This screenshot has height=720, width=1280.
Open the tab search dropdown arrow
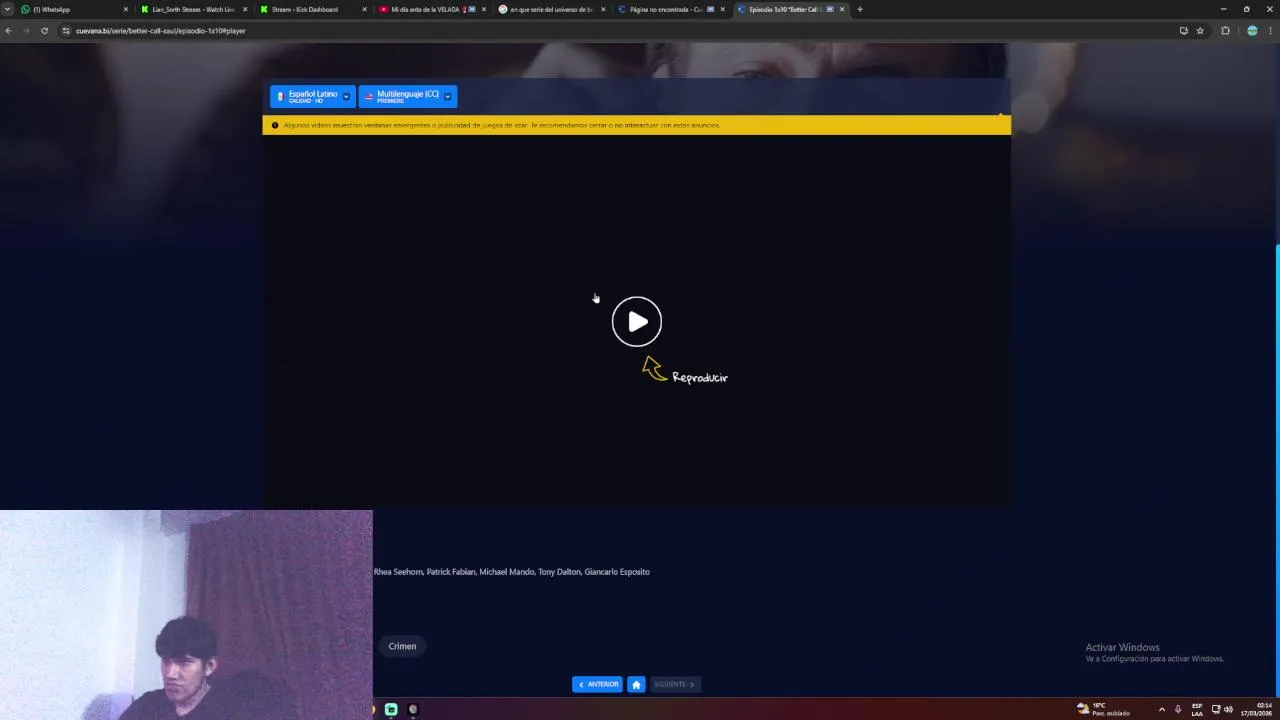8,9
